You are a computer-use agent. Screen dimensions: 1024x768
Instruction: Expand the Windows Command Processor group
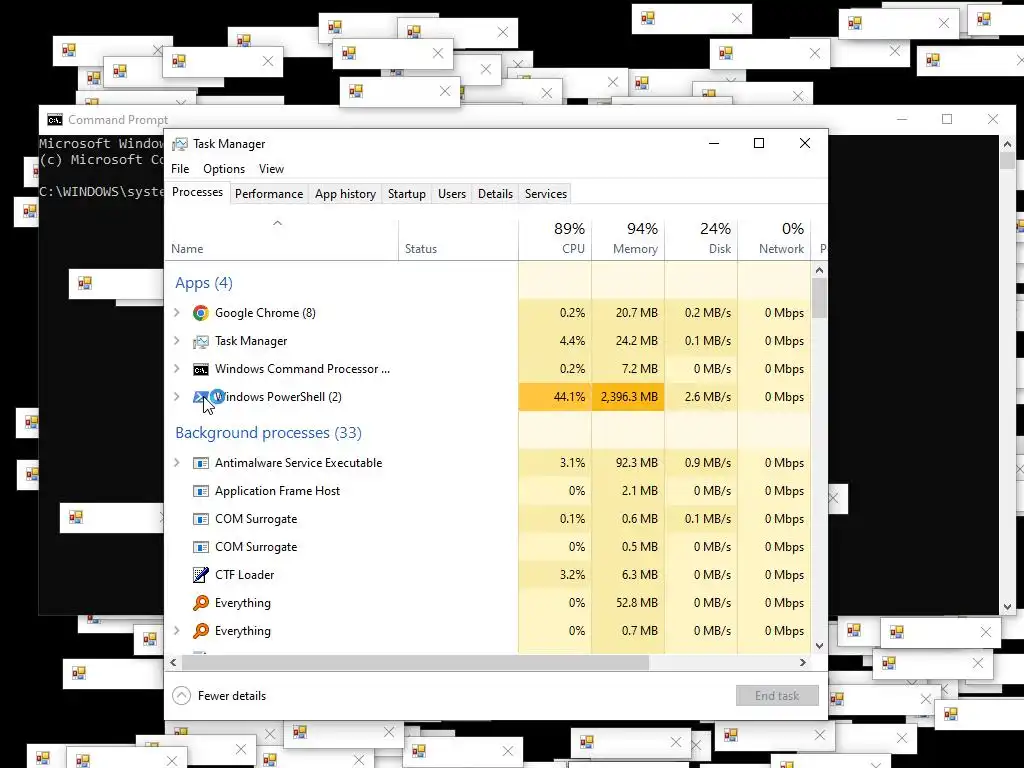coord(176,369)
